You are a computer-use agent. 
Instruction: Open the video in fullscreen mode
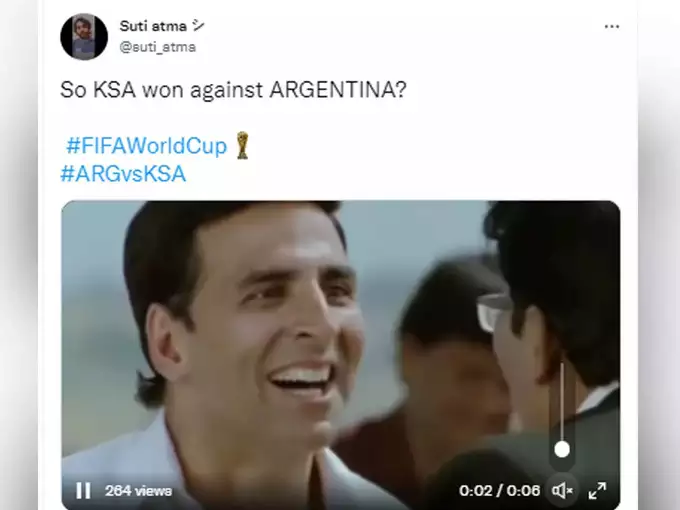coord(597,490)
